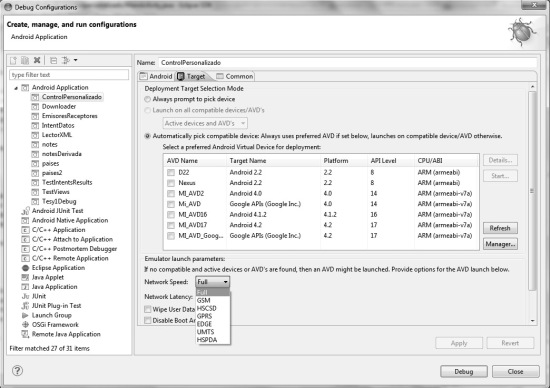Click the JUnit Plug-in Test icon
Image resolution: width=550 pixels, height=388 pixels.
tap(25, 306)
